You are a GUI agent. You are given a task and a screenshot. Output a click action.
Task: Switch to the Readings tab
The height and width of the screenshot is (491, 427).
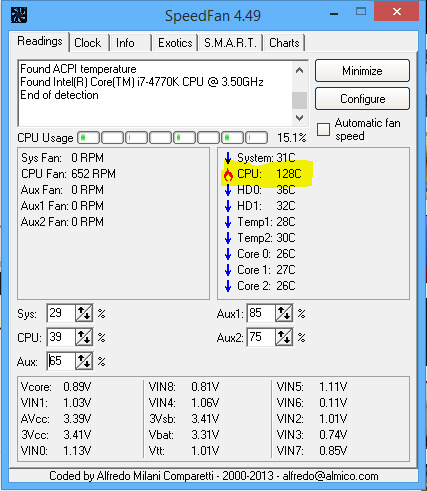point(40,41)
